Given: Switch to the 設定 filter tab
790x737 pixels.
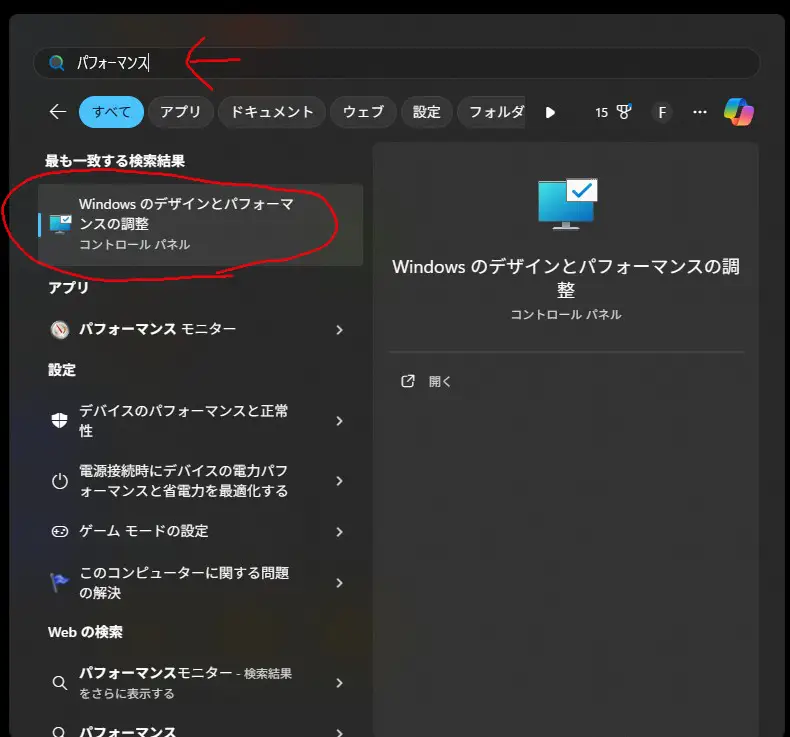Looking at the screenshot, I should (x=427, y=112).
